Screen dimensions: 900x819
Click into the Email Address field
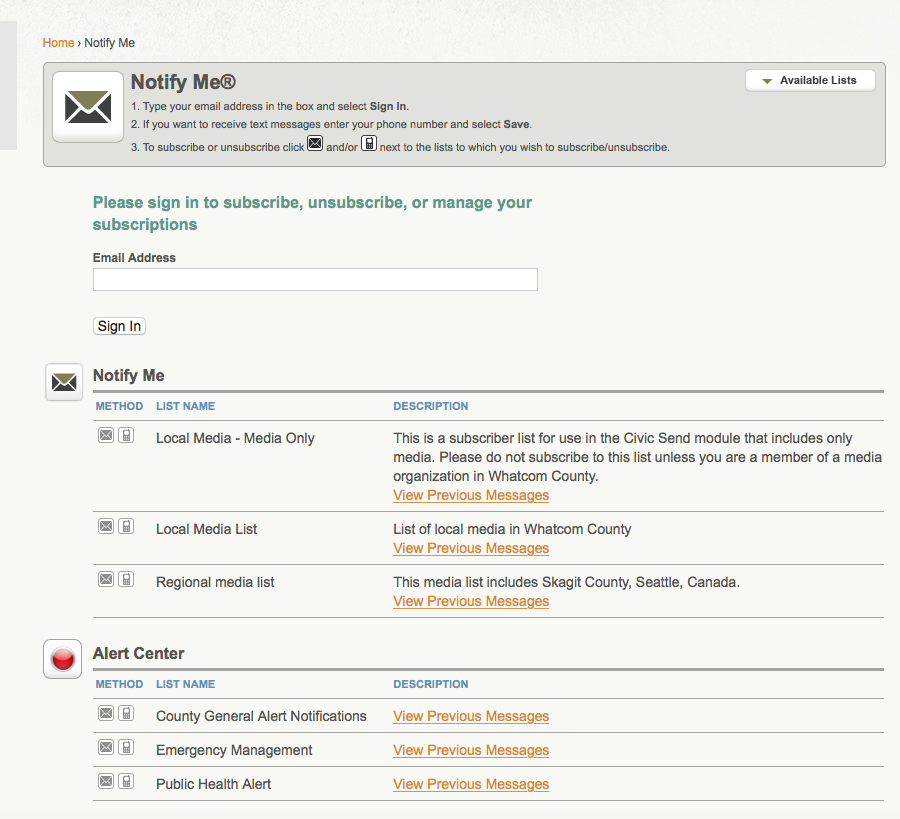click(x=315, y=280)
